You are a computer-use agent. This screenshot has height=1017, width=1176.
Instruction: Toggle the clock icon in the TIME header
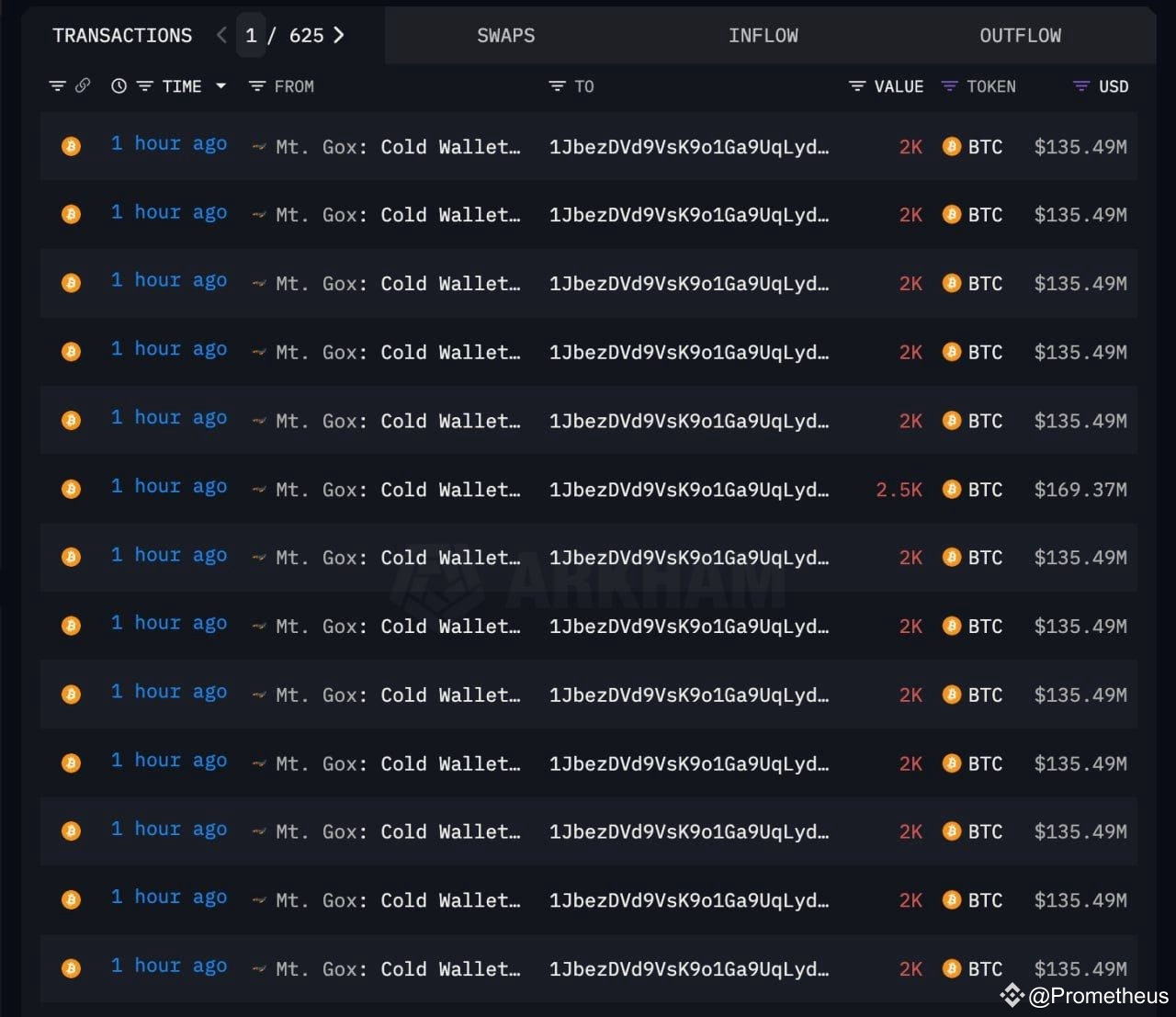(x=119, y=86)
